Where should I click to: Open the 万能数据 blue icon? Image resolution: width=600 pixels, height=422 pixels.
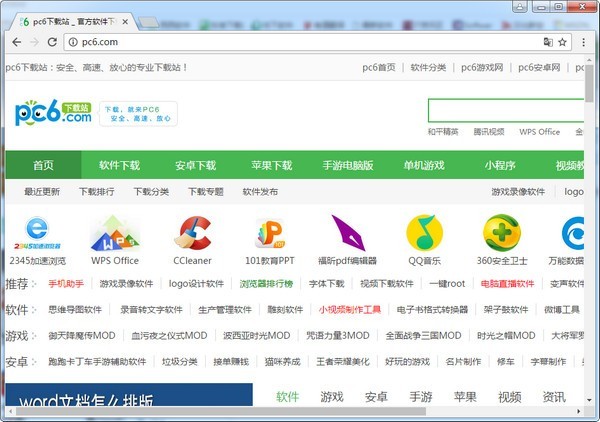pos(573,233)
